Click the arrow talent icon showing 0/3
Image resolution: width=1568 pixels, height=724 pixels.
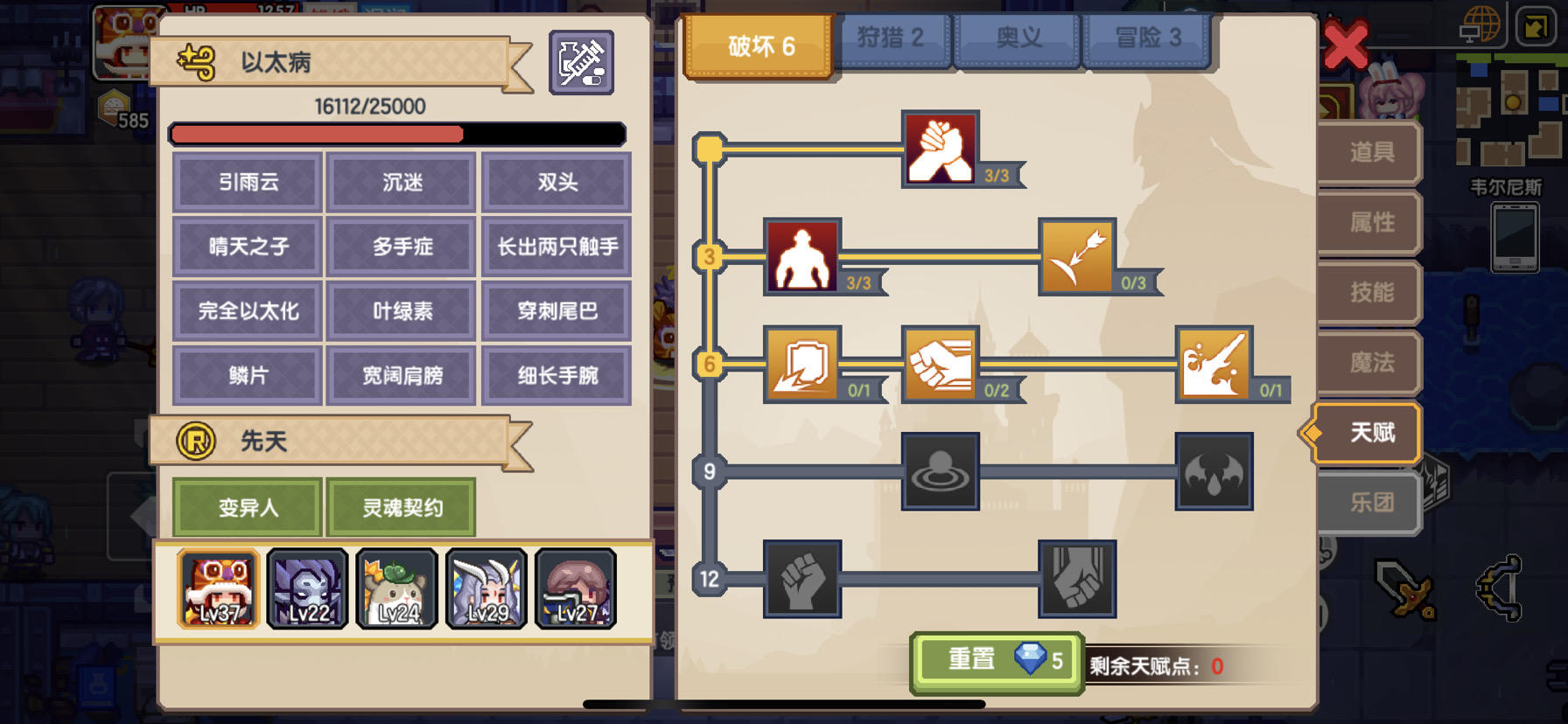pos(1077,256)
